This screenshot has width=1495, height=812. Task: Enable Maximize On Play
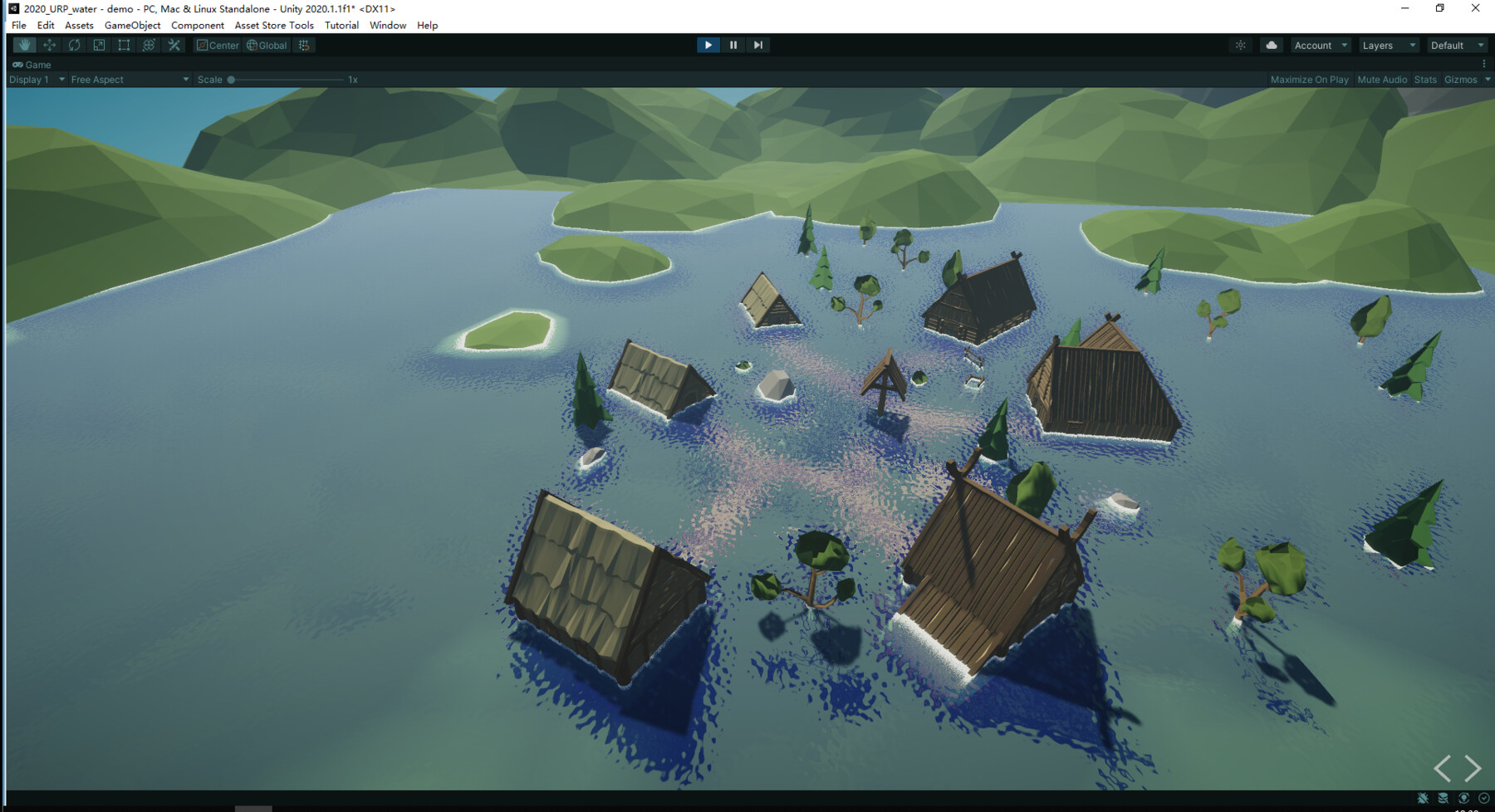1310,79
